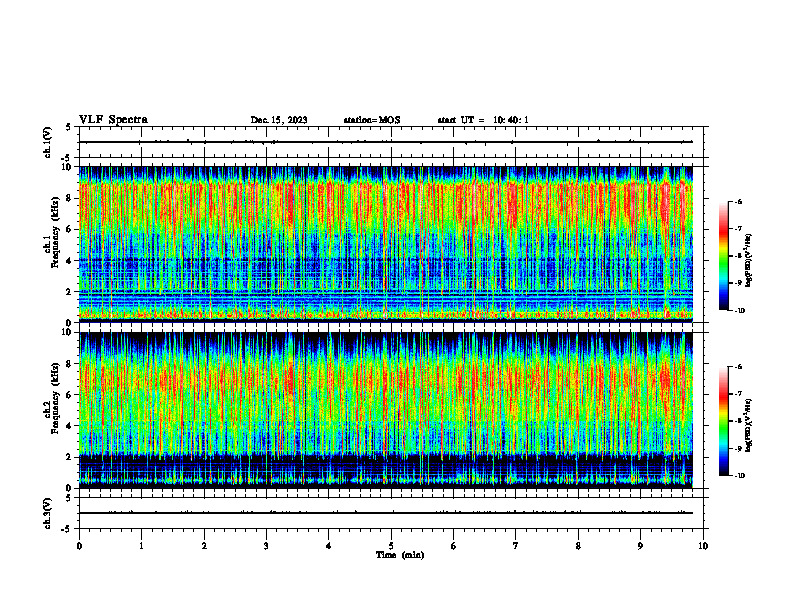792x612 pixels.
Task: Click the ch.1 voltage waveform trace
Action: [386, 142]
